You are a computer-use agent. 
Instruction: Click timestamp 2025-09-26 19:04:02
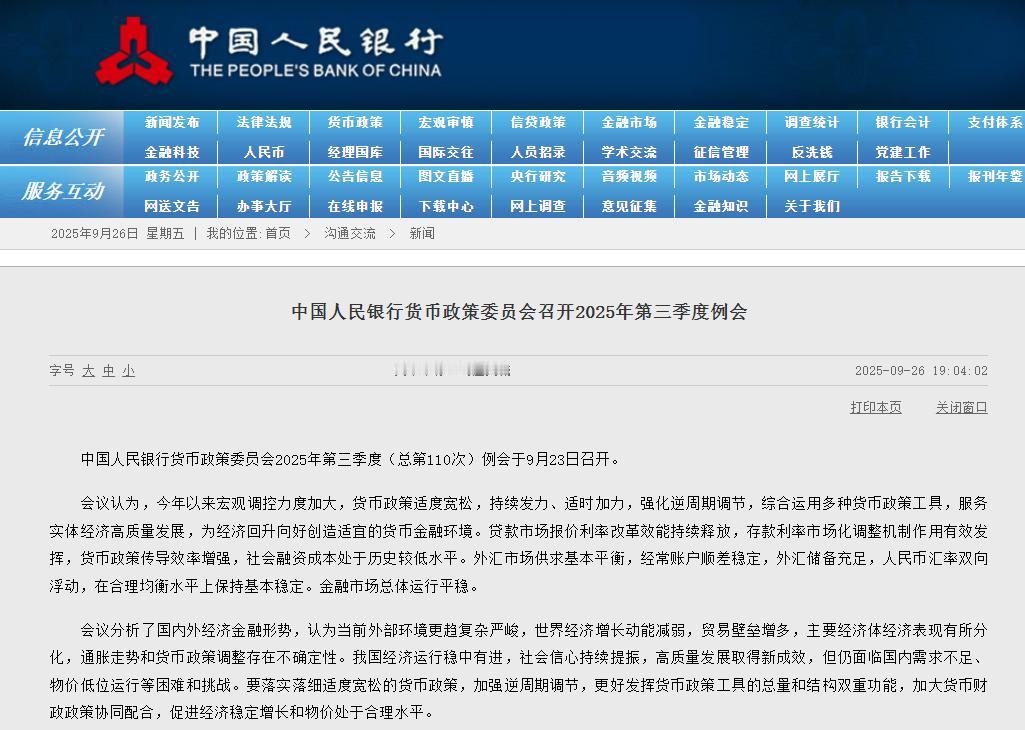click(x=921, y=371)
